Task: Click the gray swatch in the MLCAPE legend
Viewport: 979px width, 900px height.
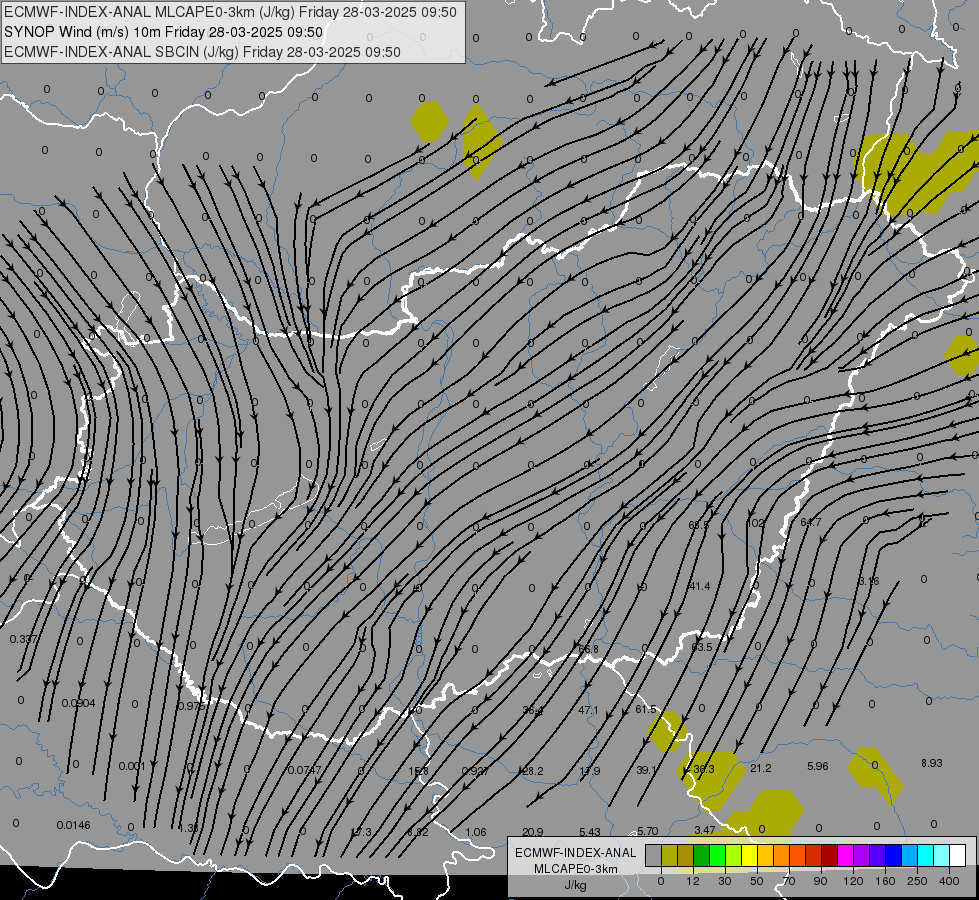Action: click(654, 855)
